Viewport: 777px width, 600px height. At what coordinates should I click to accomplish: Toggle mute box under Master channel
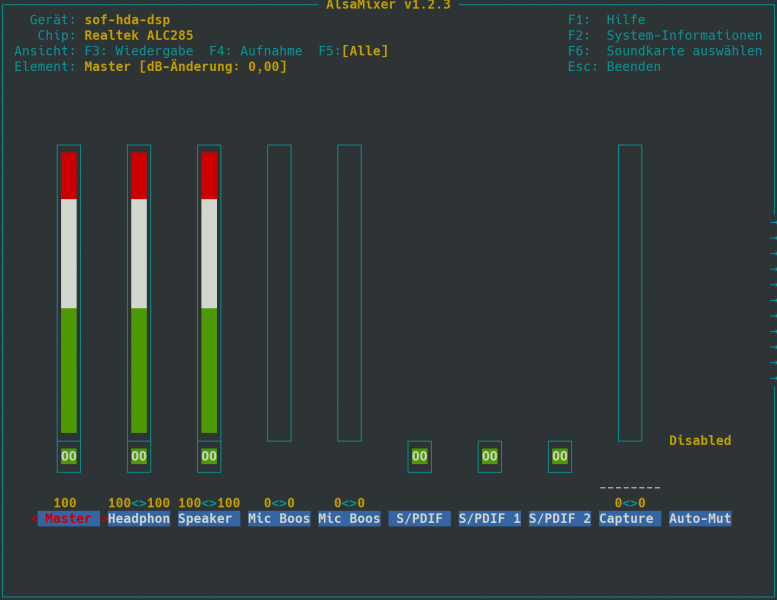[69, 456]
